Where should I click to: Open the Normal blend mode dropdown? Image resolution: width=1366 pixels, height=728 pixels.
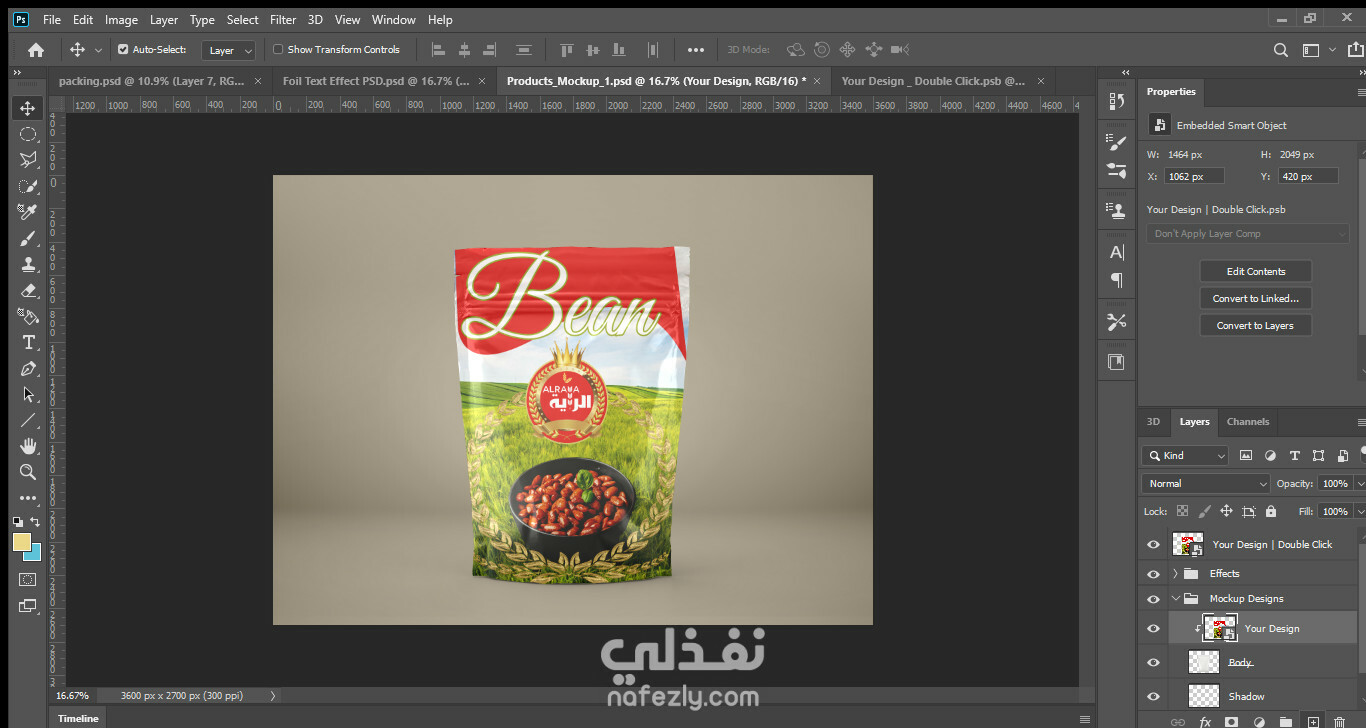(1206, 483)
